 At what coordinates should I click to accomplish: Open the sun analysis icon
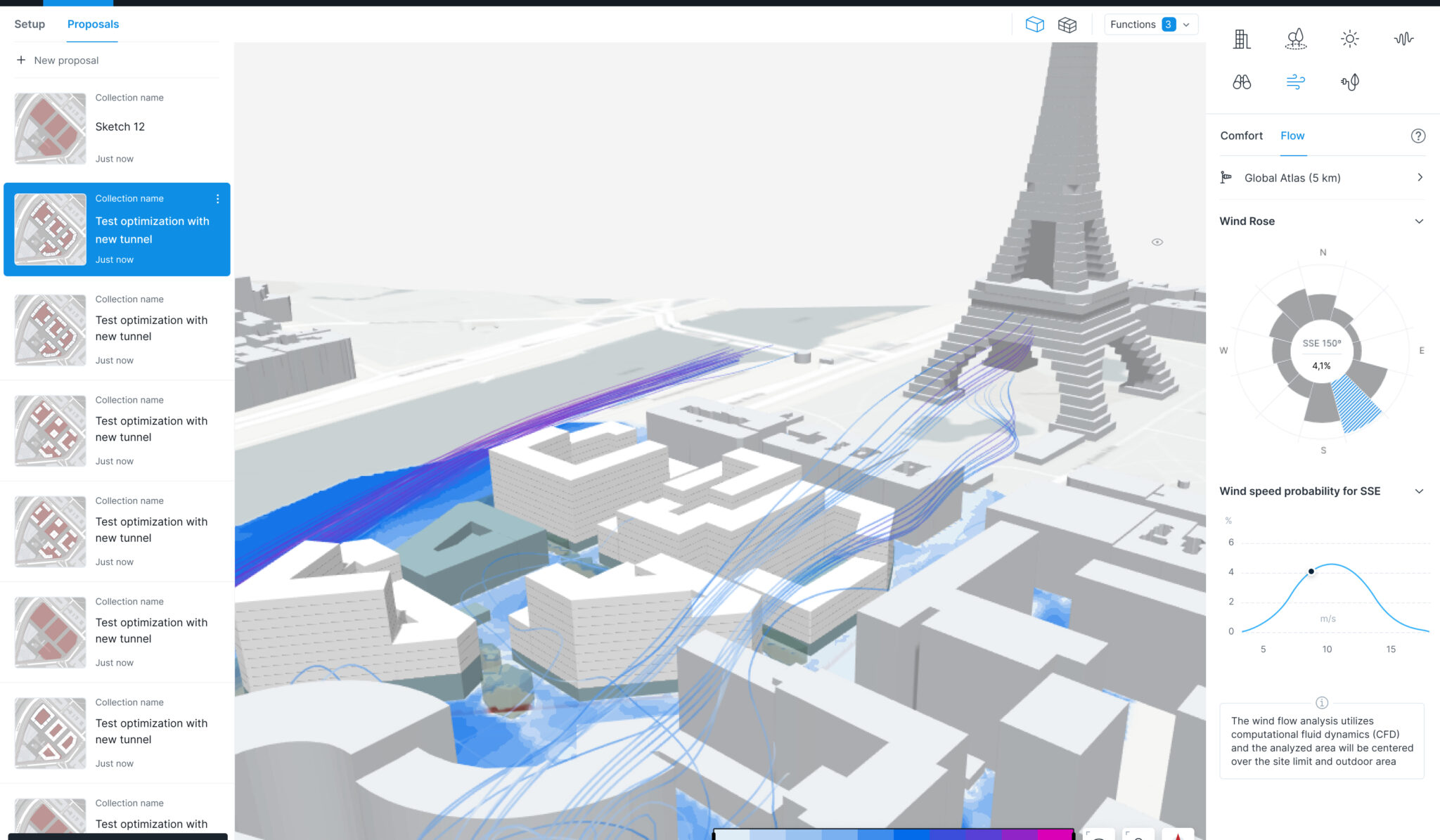tap(1349, 39)
